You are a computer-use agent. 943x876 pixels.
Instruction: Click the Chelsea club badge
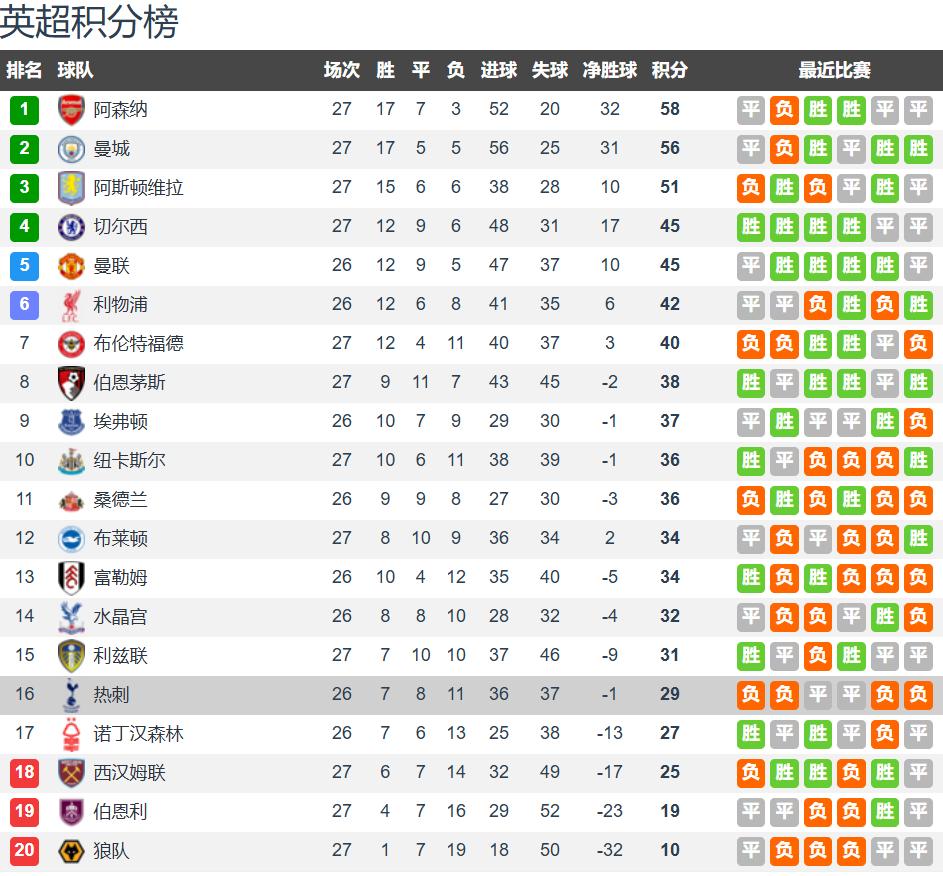click(72, 226)
